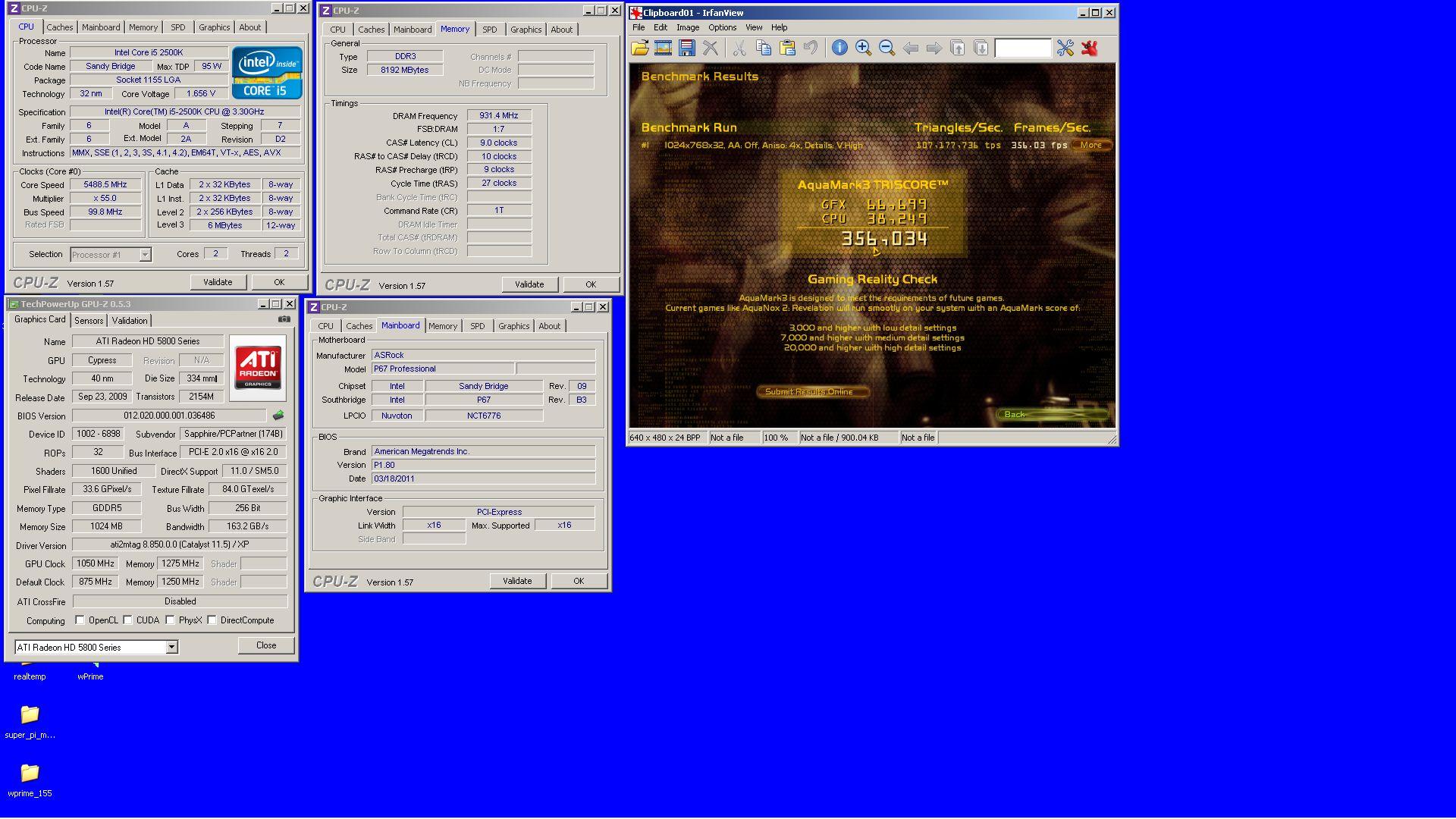
Task: Click the undo arrow icon in IrfanView
Action: click(x=811, y=48)
